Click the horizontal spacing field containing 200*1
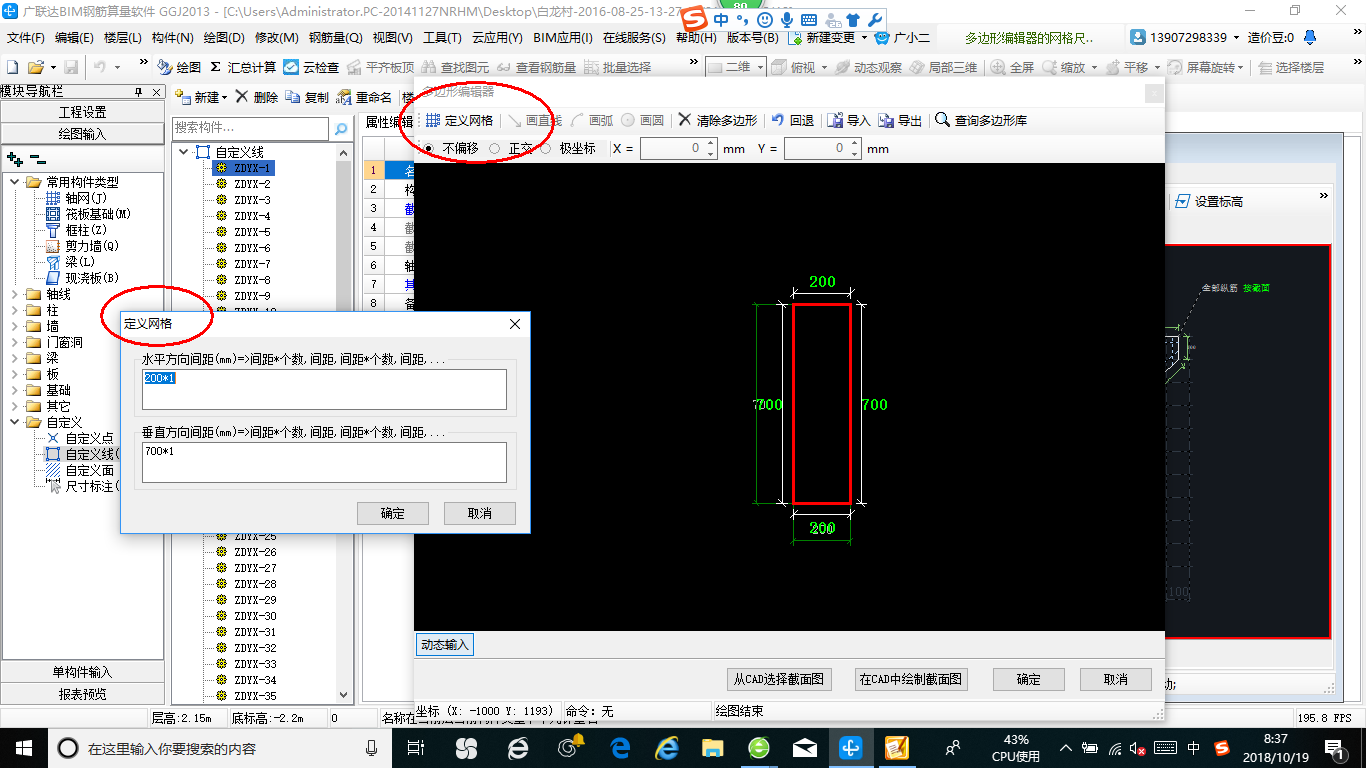This screenshot has width=1366, height=768. coord(324,389)
